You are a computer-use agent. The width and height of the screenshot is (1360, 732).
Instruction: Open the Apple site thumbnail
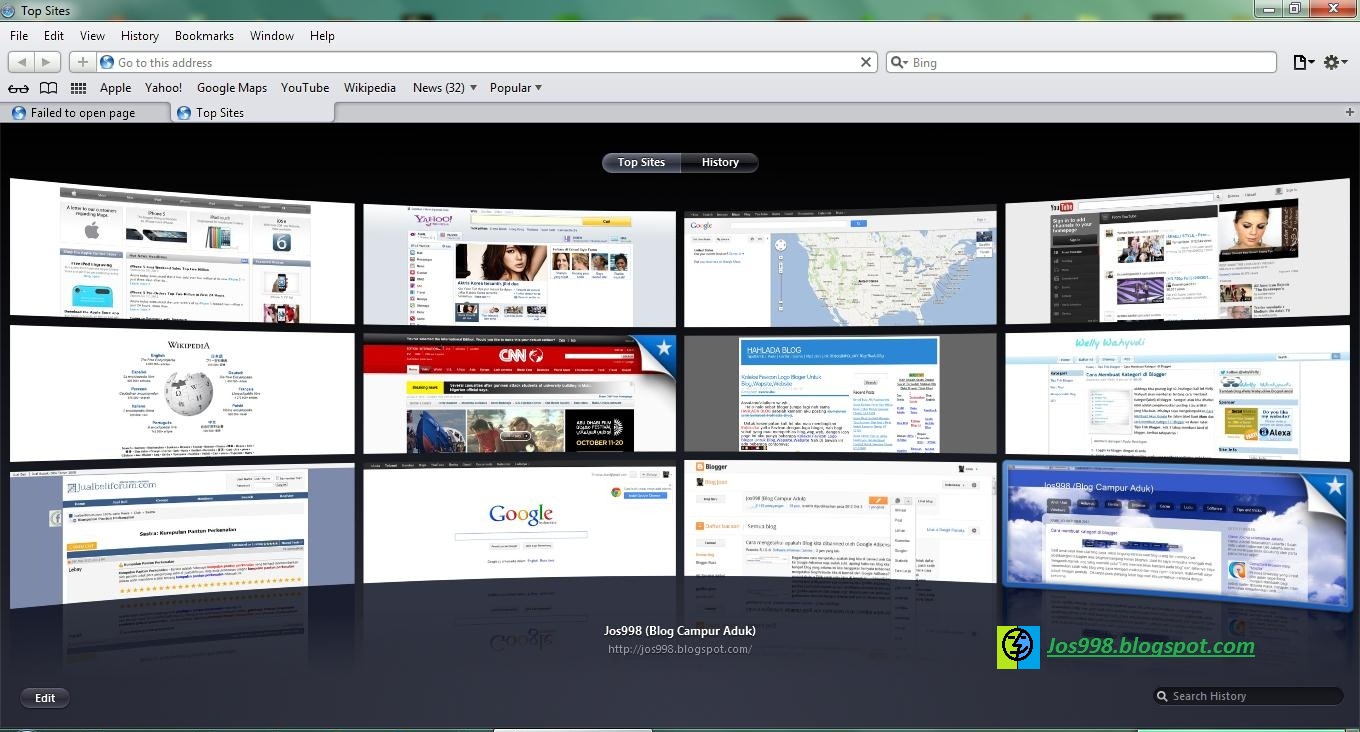click(x=182, y=251)
